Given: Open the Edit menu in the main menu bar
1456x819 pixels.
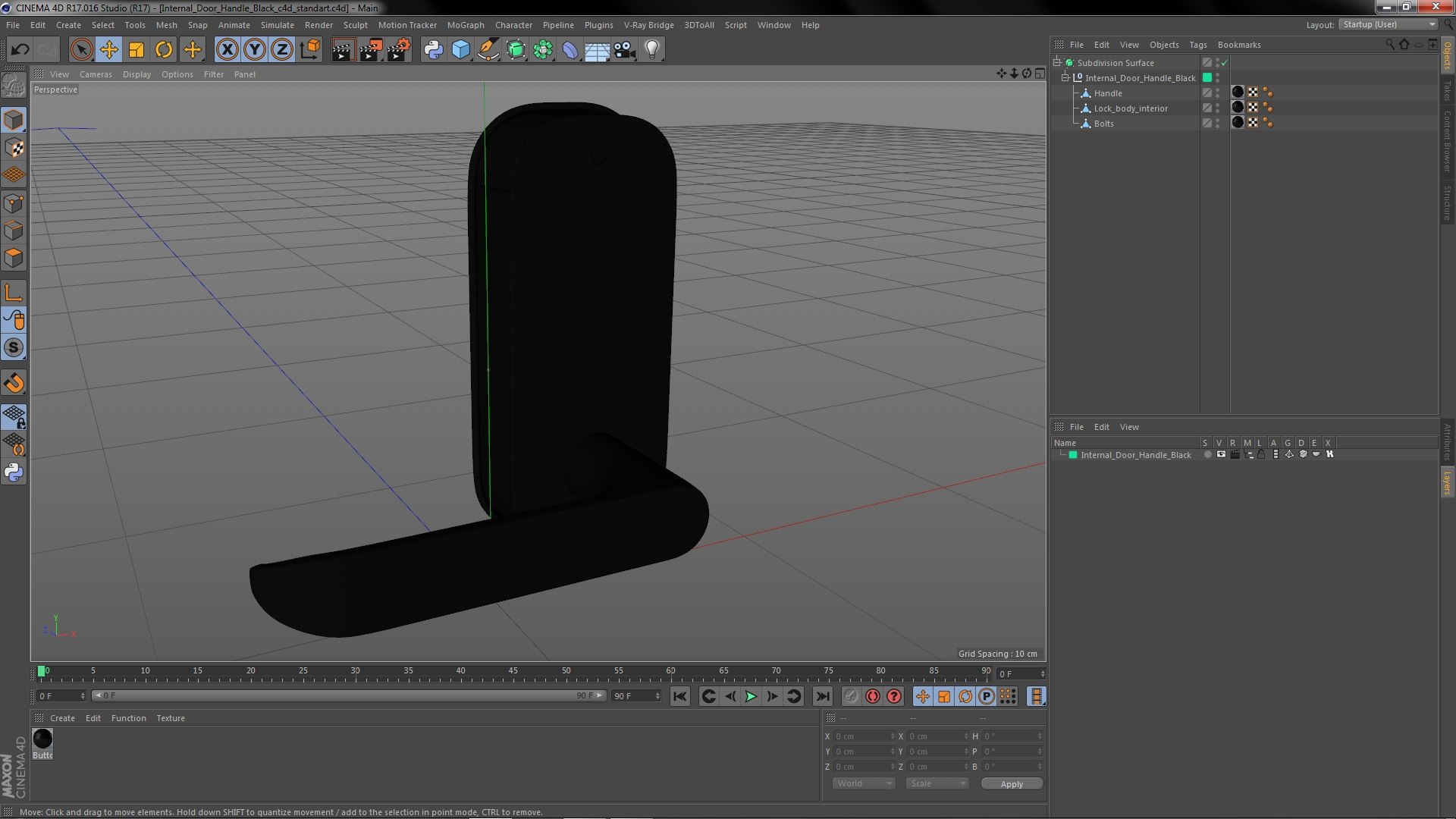Looking at the screenshot, I should click(38, 25).
